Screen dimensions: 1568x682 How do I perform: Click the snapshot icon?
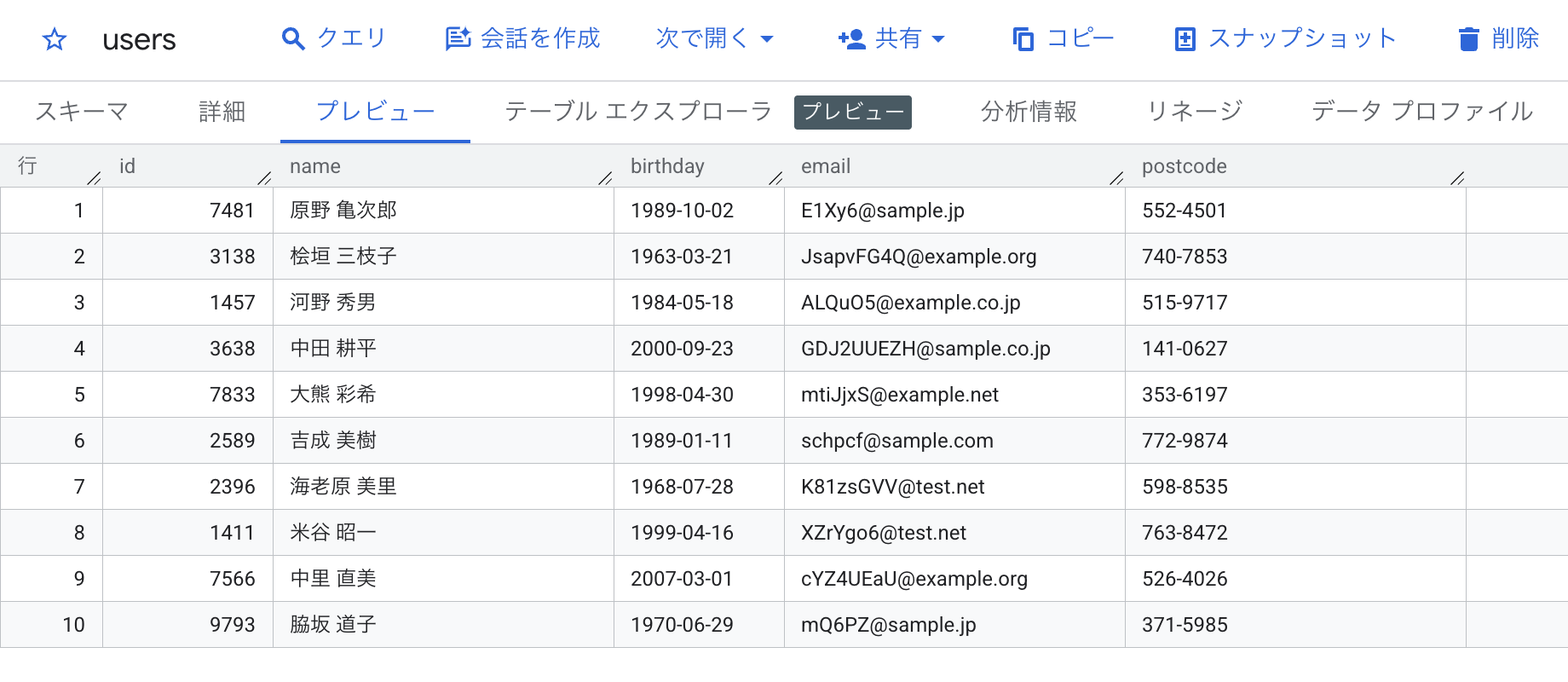click(1185, 39)
